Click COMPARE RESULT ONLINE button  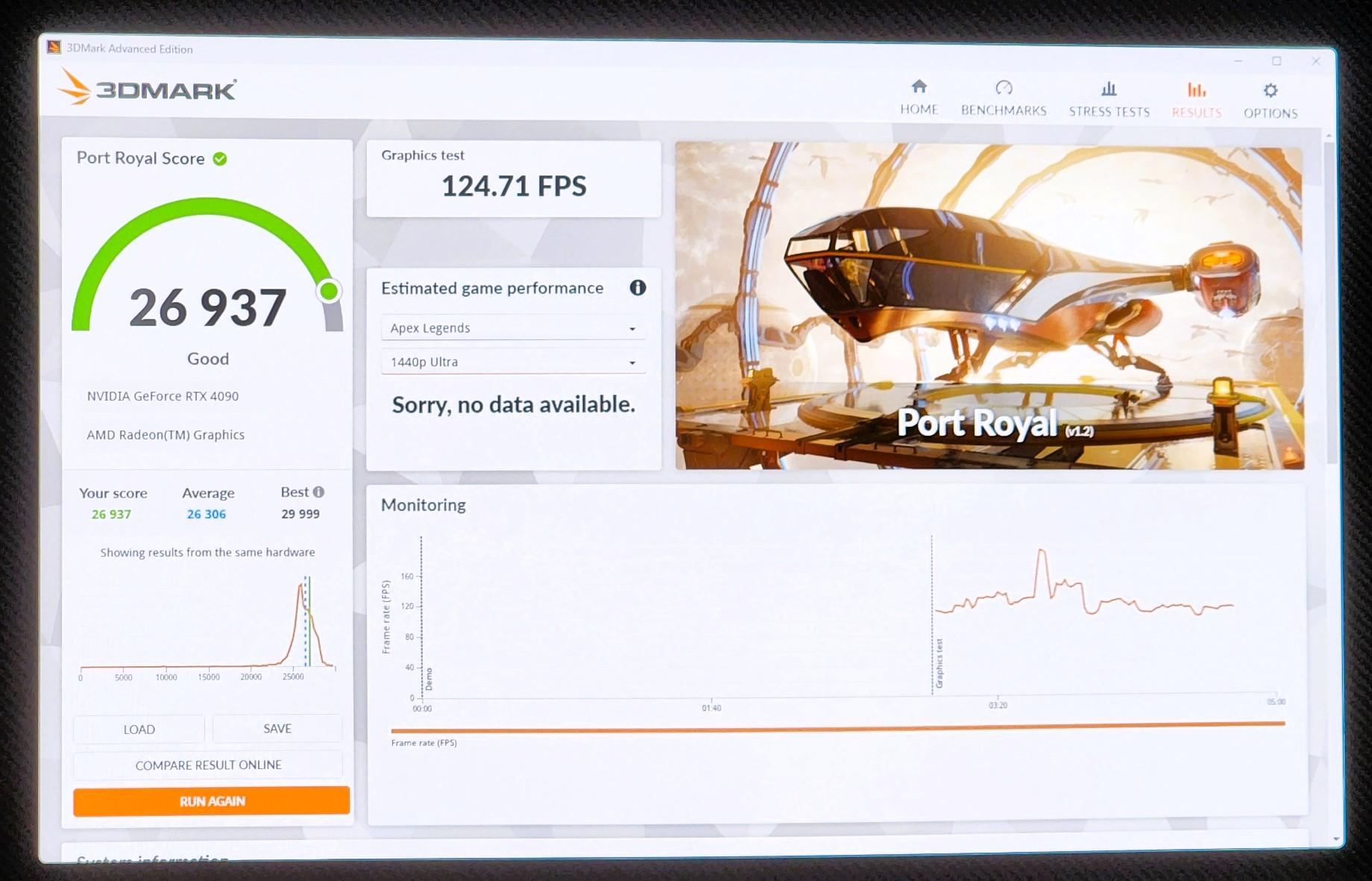208,765
